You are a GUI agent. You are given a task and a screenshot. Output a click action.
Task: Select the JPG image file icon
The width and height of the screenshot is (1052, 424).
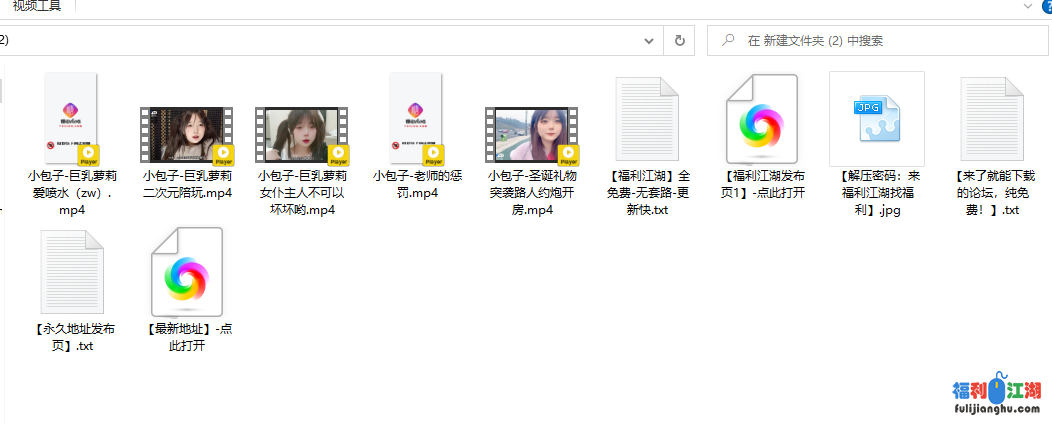click(x=876, y=119)
